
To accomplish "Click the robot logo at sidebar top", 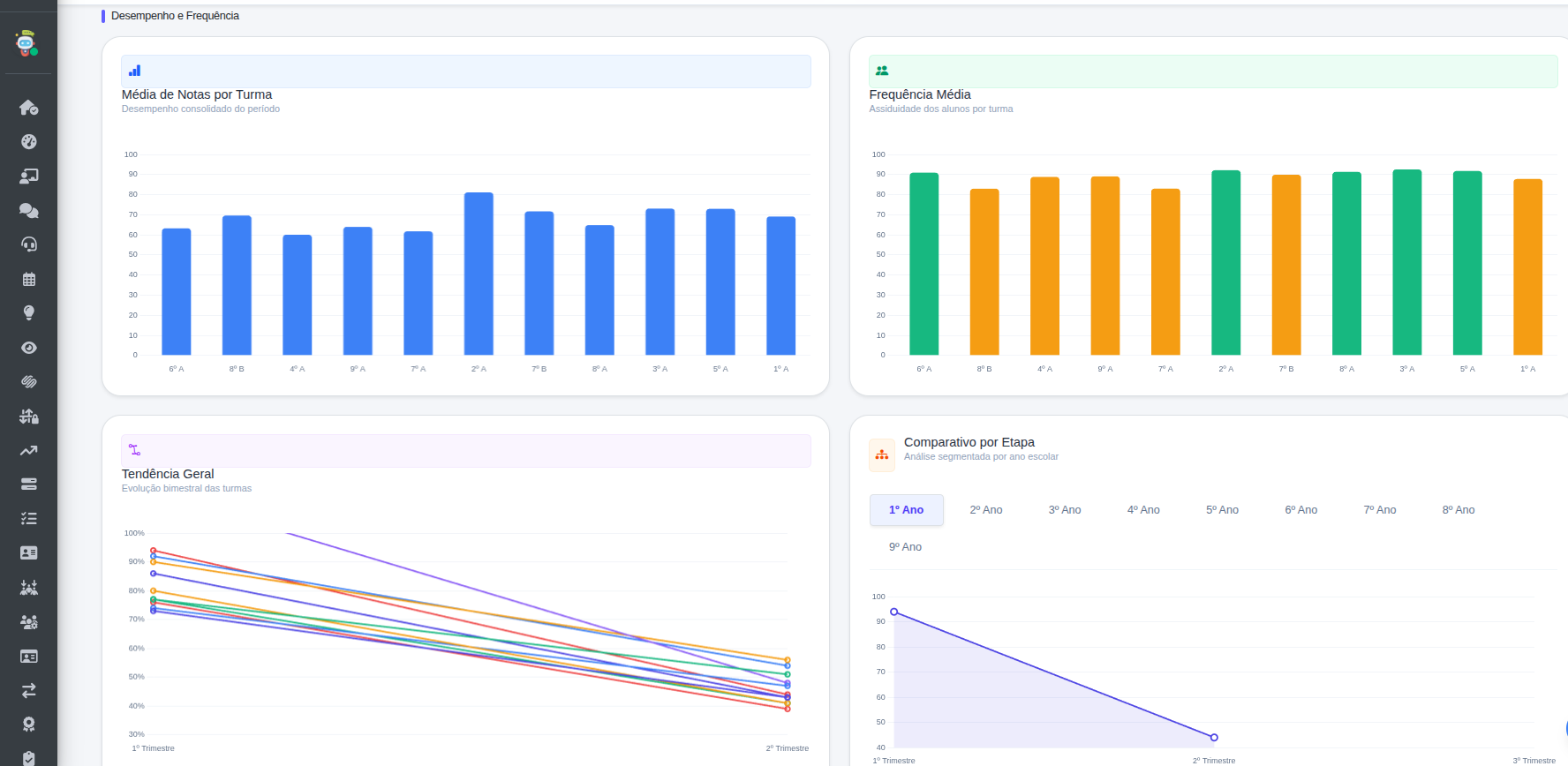I will coord(27,43).
